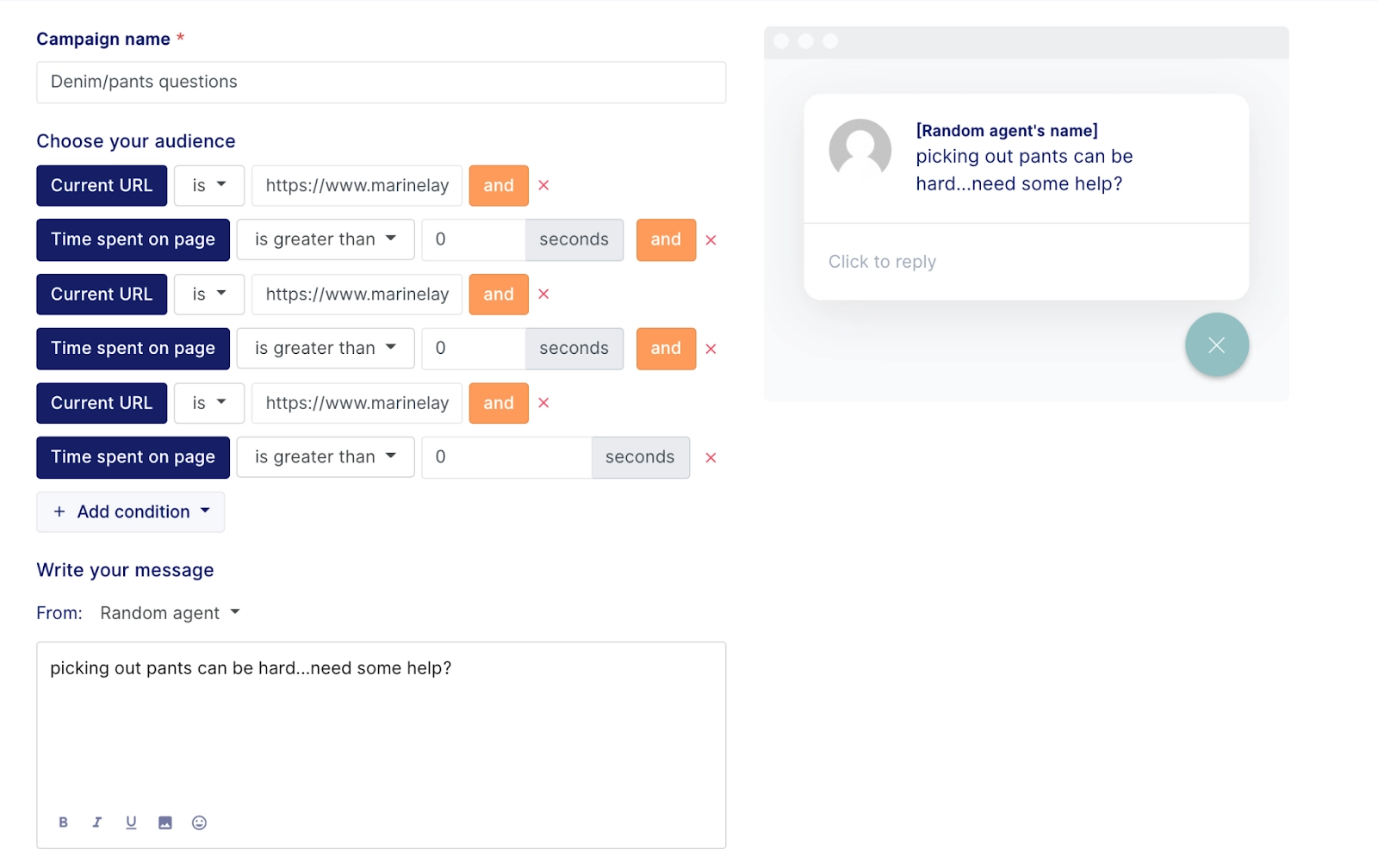Select the 'Time spent on page' condition label
Viewport: 1378px width, 868px height.
133,239
